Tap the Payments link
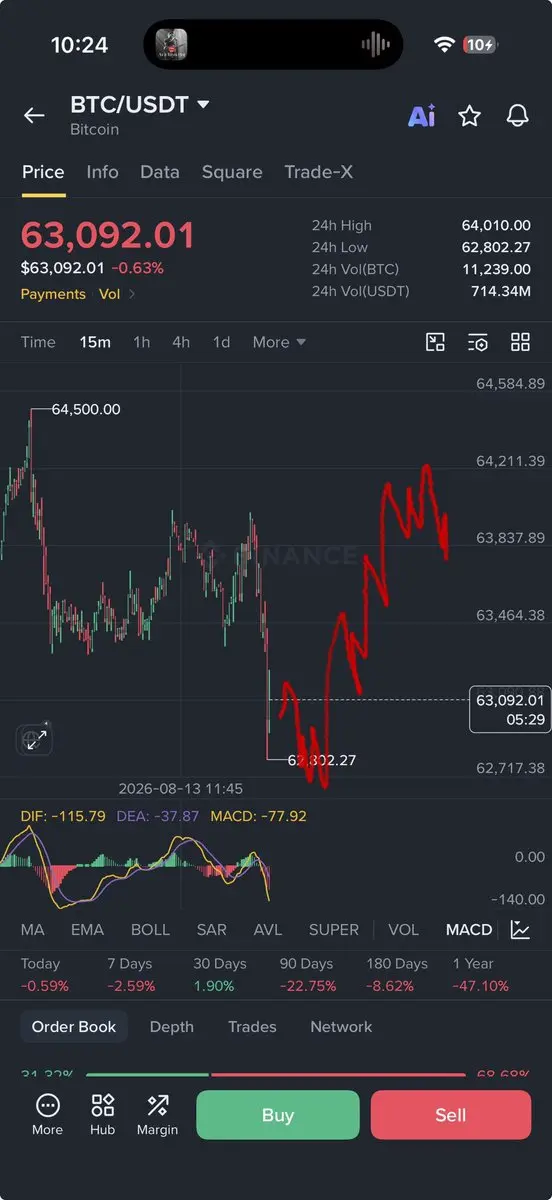 coord(53,294)
